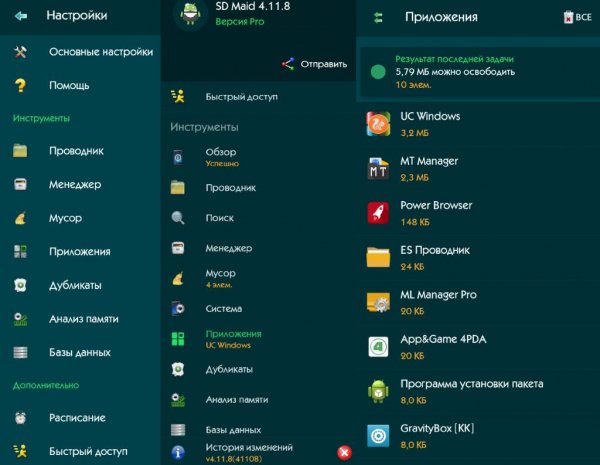Select ES Проводник folder icon

tap(378, 257)
